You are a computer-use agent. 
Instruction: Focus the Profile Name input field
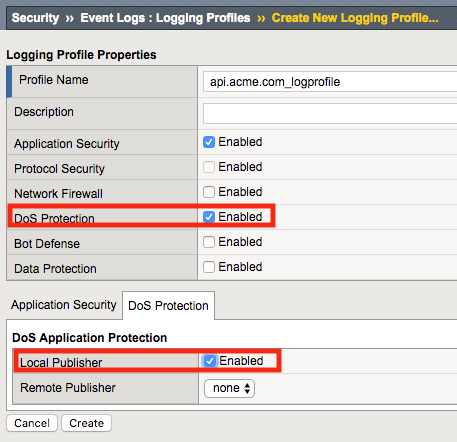click(x=330, y=82)
